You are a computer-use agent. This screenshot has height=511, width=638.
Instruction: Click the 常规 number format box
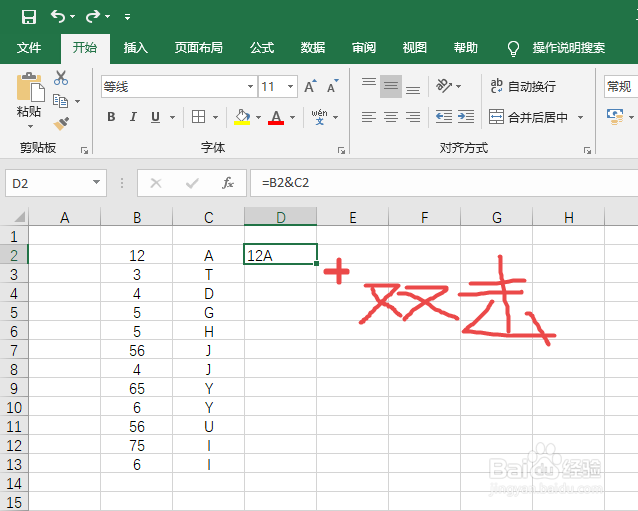(x=621, y=86)
